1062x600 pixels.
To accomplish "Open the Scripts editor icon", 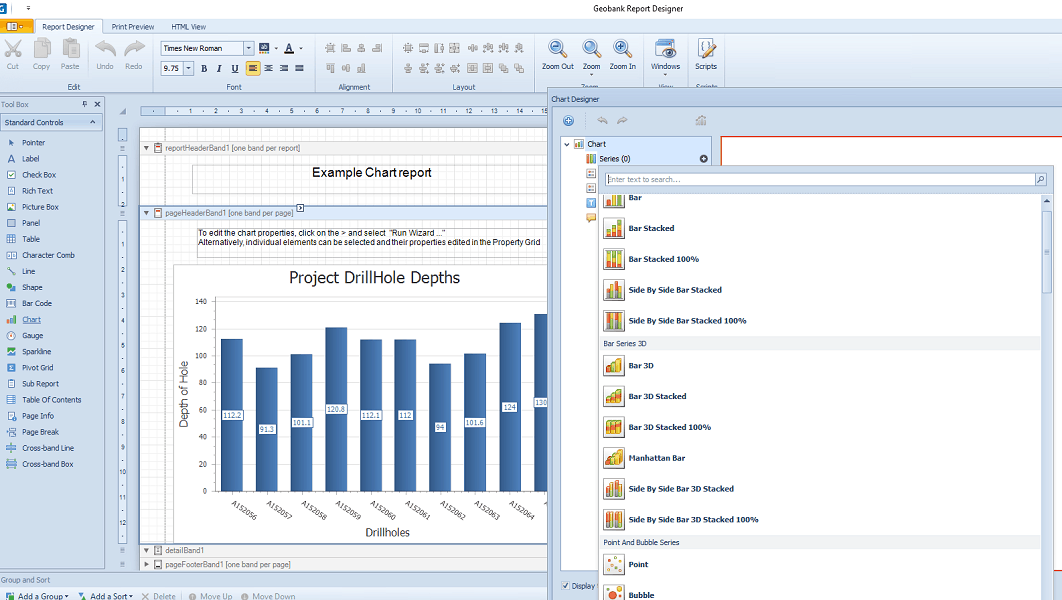I will tap(706, 50).
